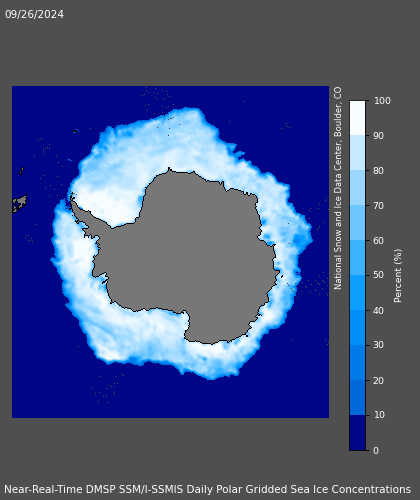The width and height of the screenshot is (420, 500).
Task: Pick the 60-70 percent light blue band
Action: 357,223
